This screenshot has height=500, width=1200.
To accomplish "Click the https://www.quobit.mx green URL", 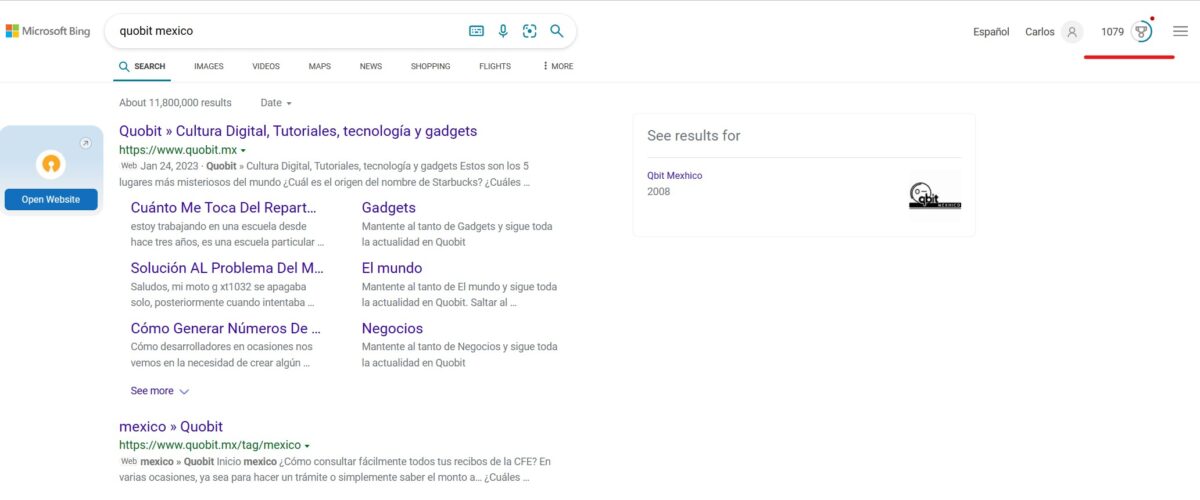I will pyautogui.click(x=178, y=150).
